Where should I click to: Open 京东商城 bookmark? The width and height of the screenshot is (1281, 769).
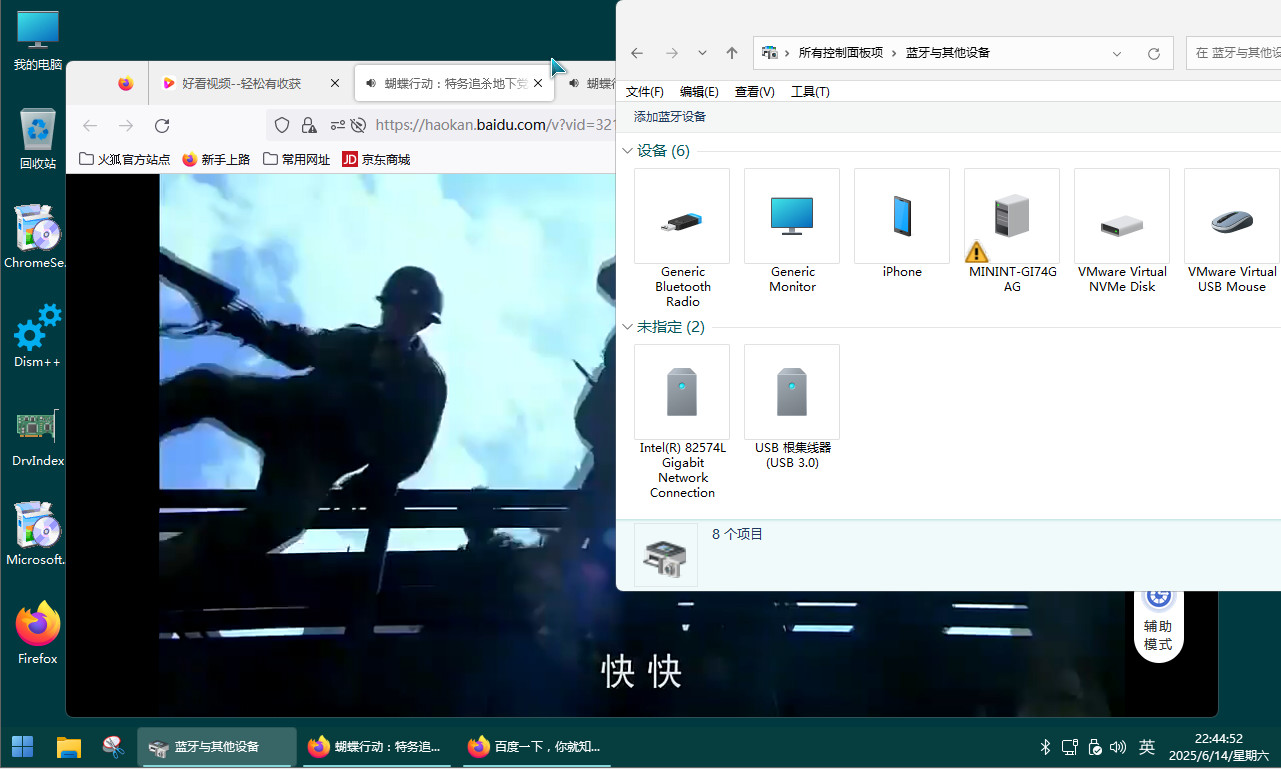pos(376,159)
